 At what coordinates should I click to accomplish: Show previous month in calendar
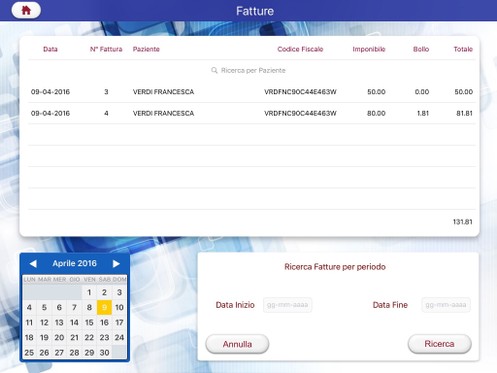click(33, 264)
